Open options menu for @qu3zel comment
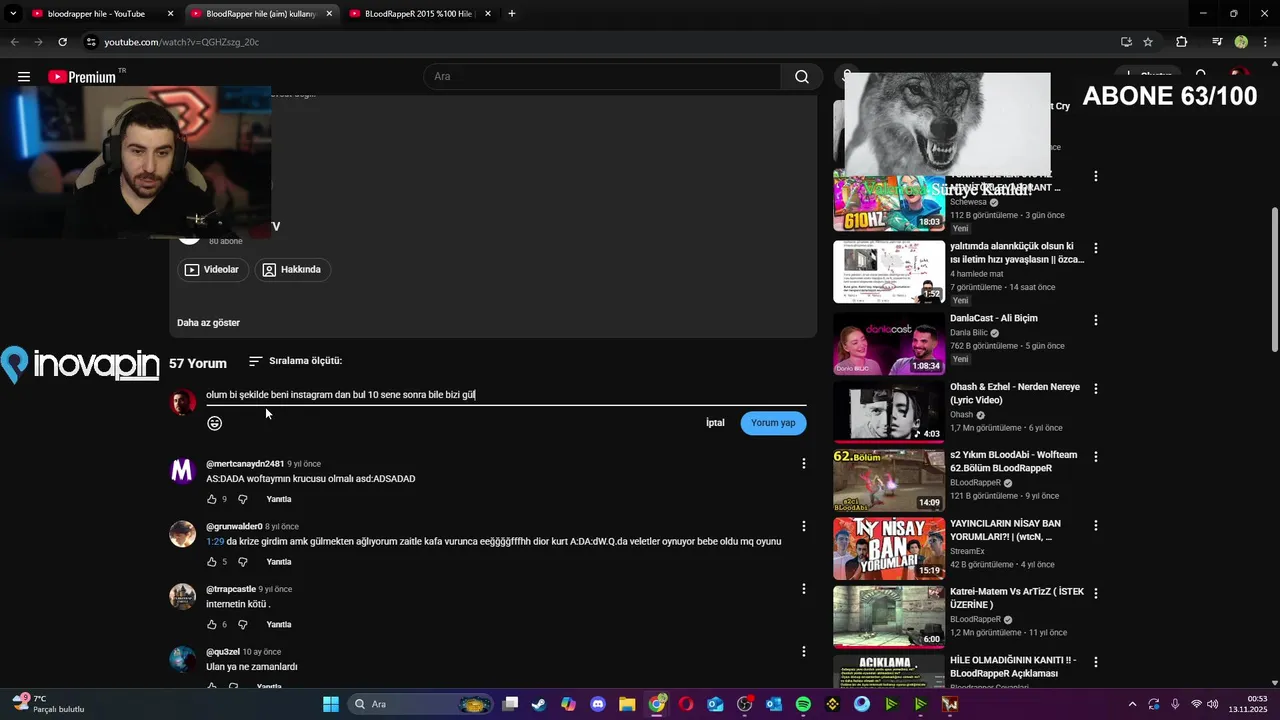This screenshot has width=1280, height=720. [x=803, y=651]
